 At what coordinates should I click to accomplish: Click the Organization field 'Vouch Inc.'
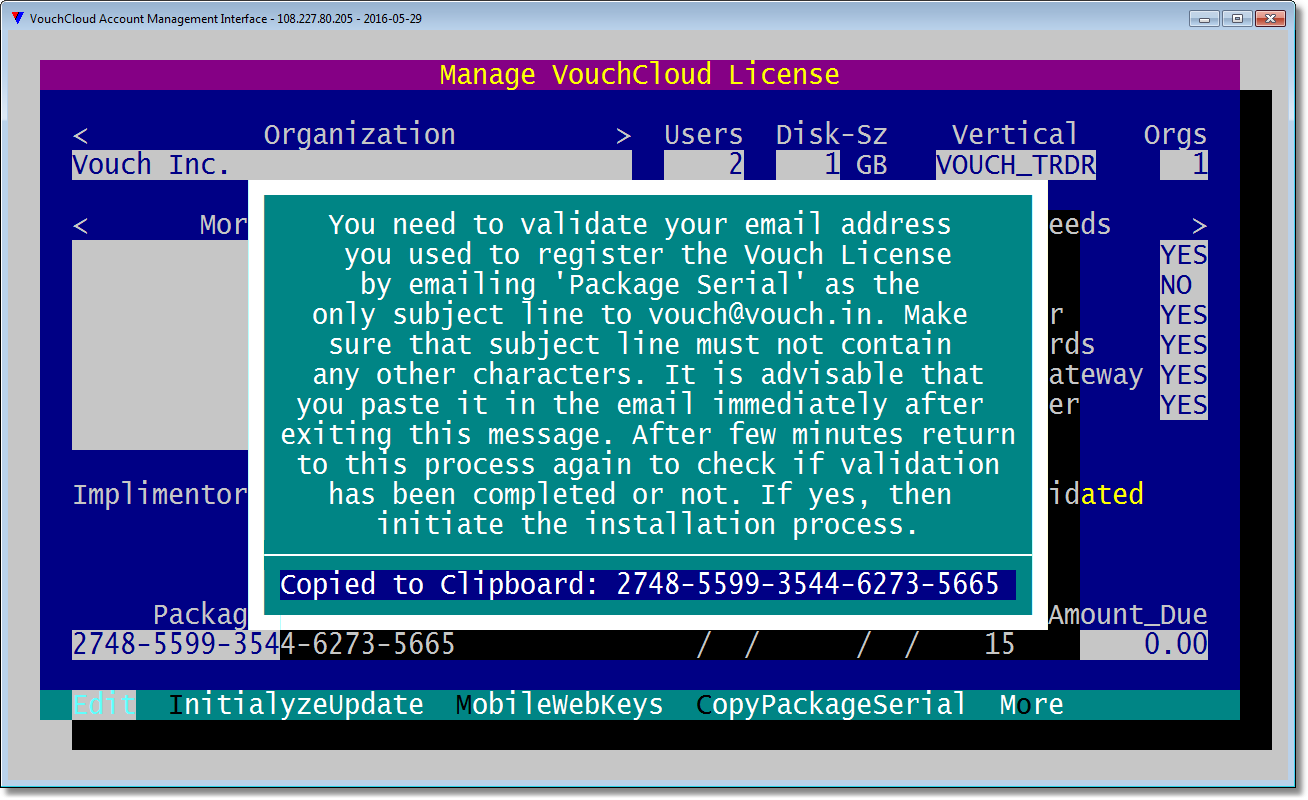352,165
